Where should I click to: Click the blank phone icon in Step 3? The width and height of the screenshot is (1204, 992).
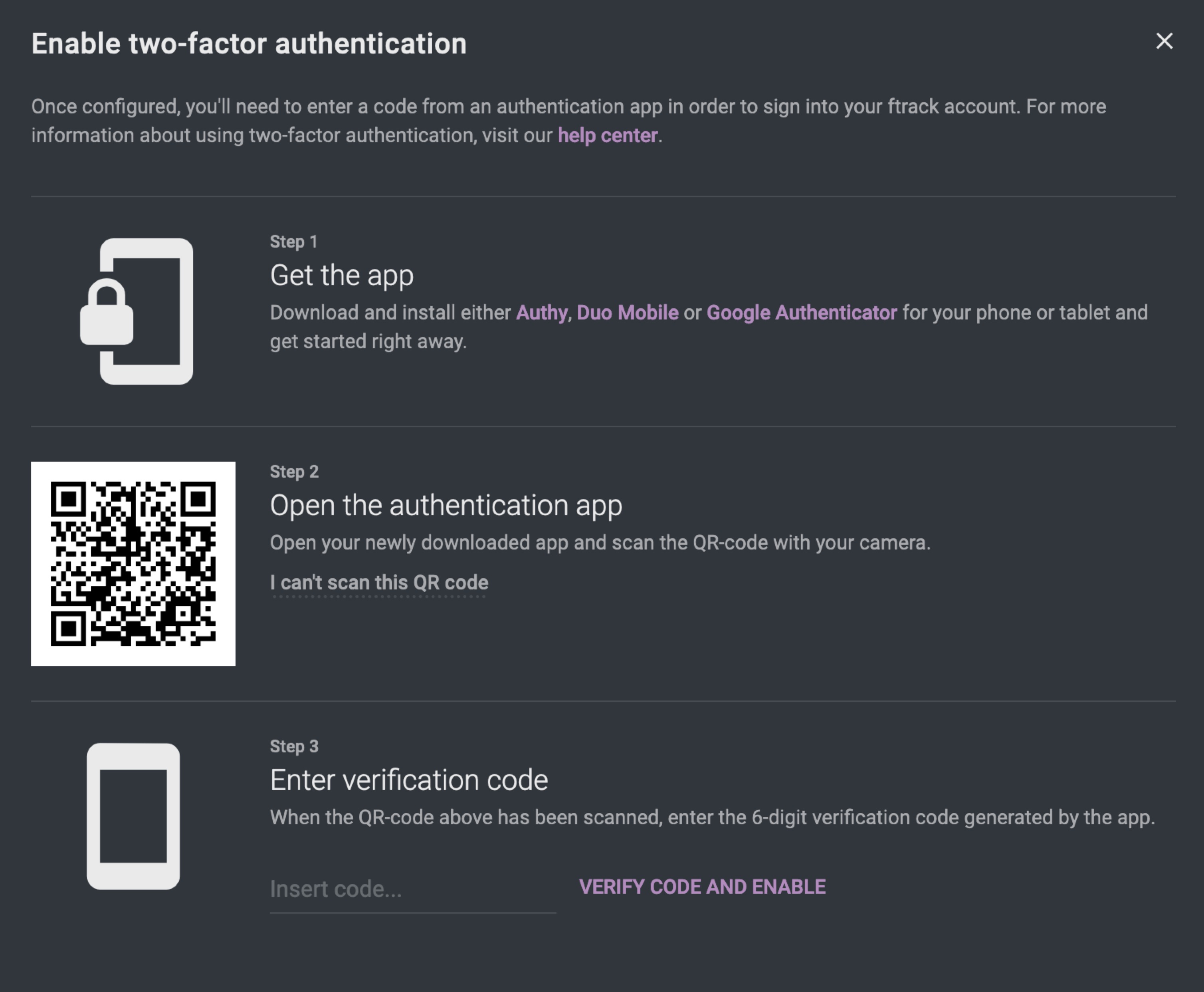(133, 816)
